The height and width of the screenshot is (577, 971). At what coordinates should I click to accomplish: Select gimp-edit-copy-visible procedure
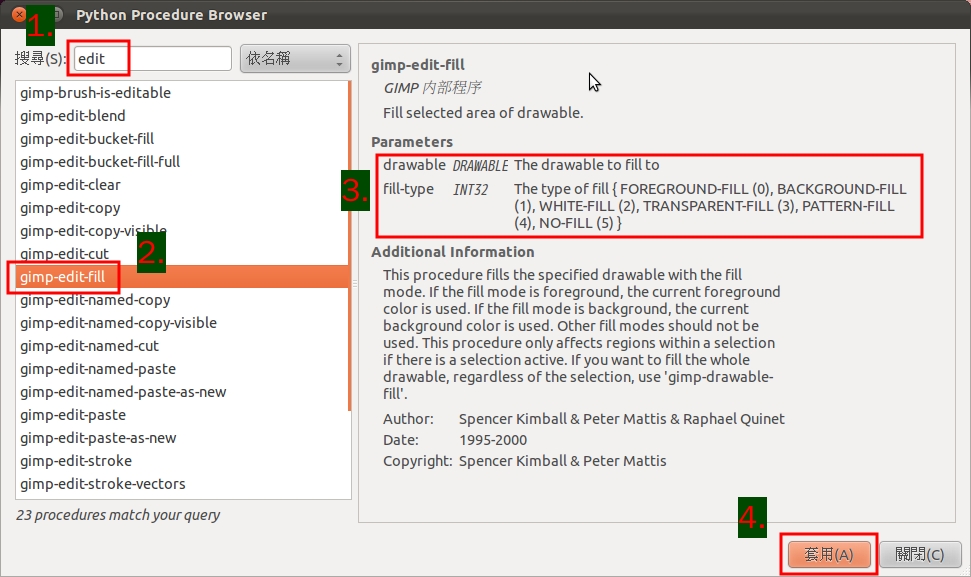pos(182,231)
